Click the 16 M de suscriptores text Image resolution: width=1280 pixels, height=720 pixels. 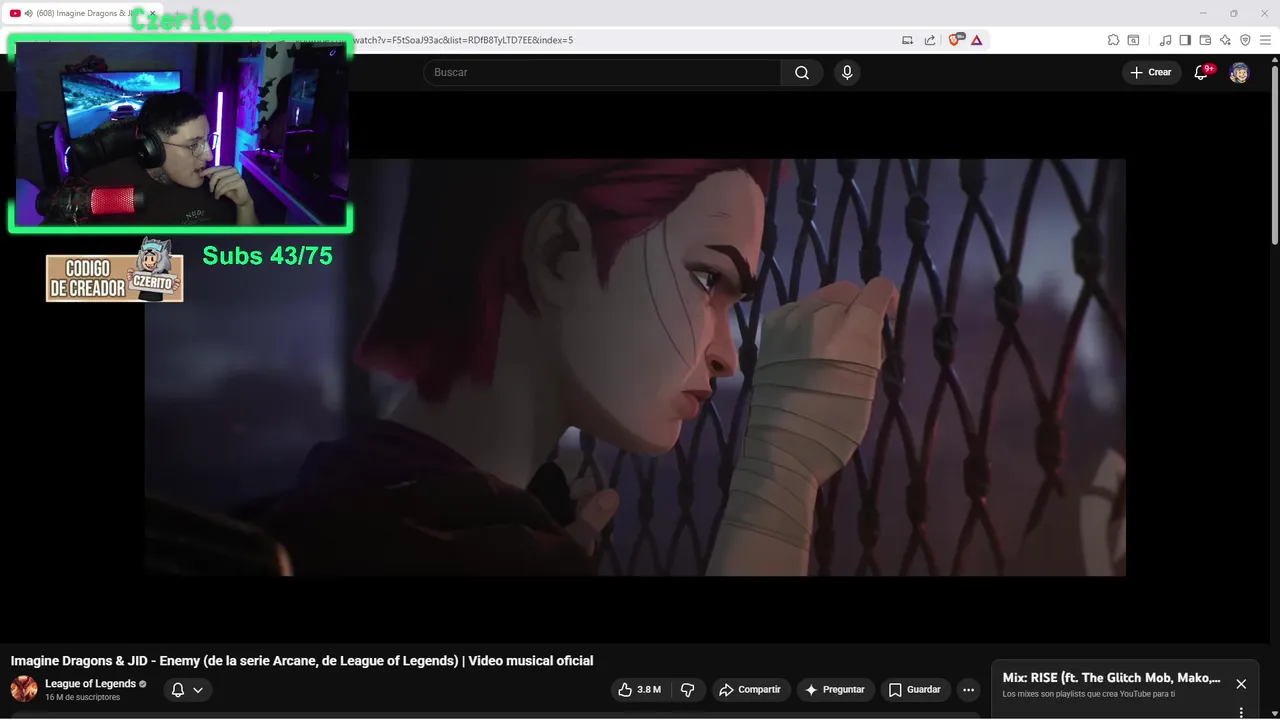[82, 697]
